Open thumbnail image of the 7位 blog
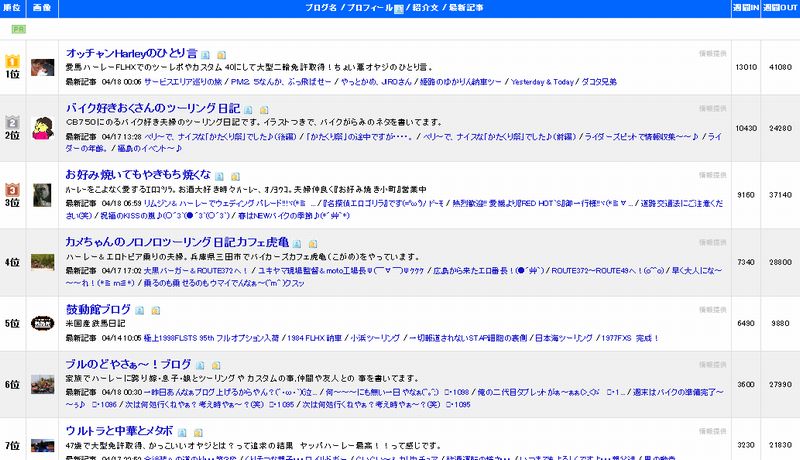 (x=42, y=445)
